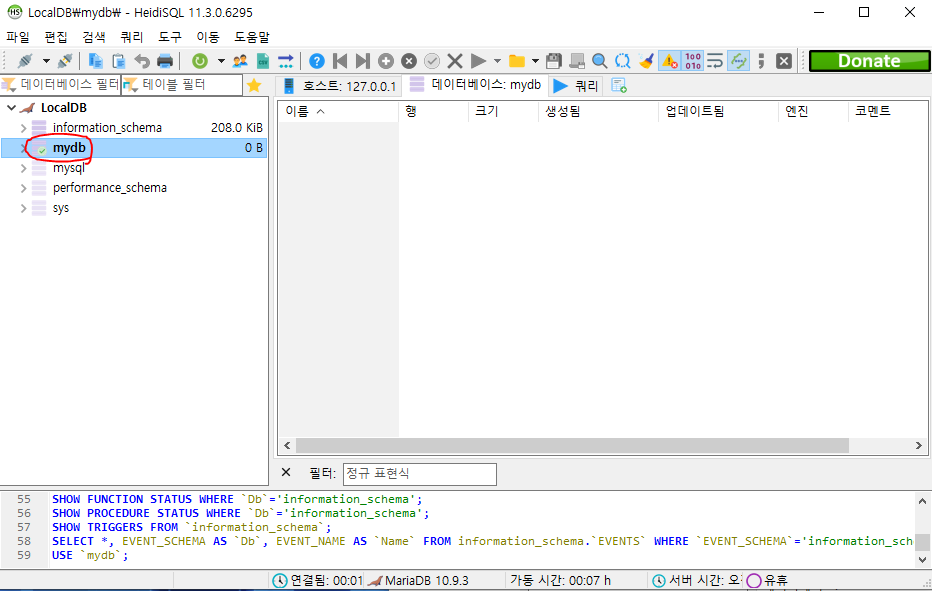Open the session manager connect icon
932x591 pixels.
point(25,61)
